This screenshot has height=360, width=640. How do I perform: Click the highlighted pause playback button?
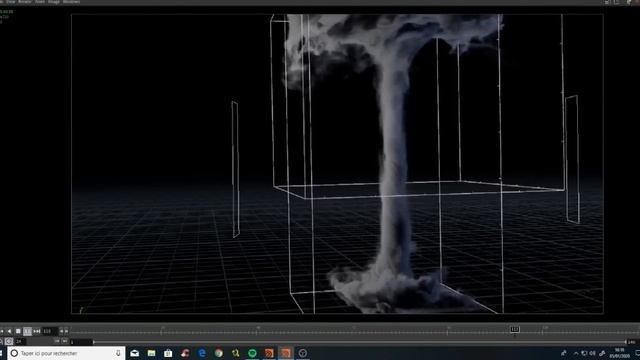pos(27,331)
